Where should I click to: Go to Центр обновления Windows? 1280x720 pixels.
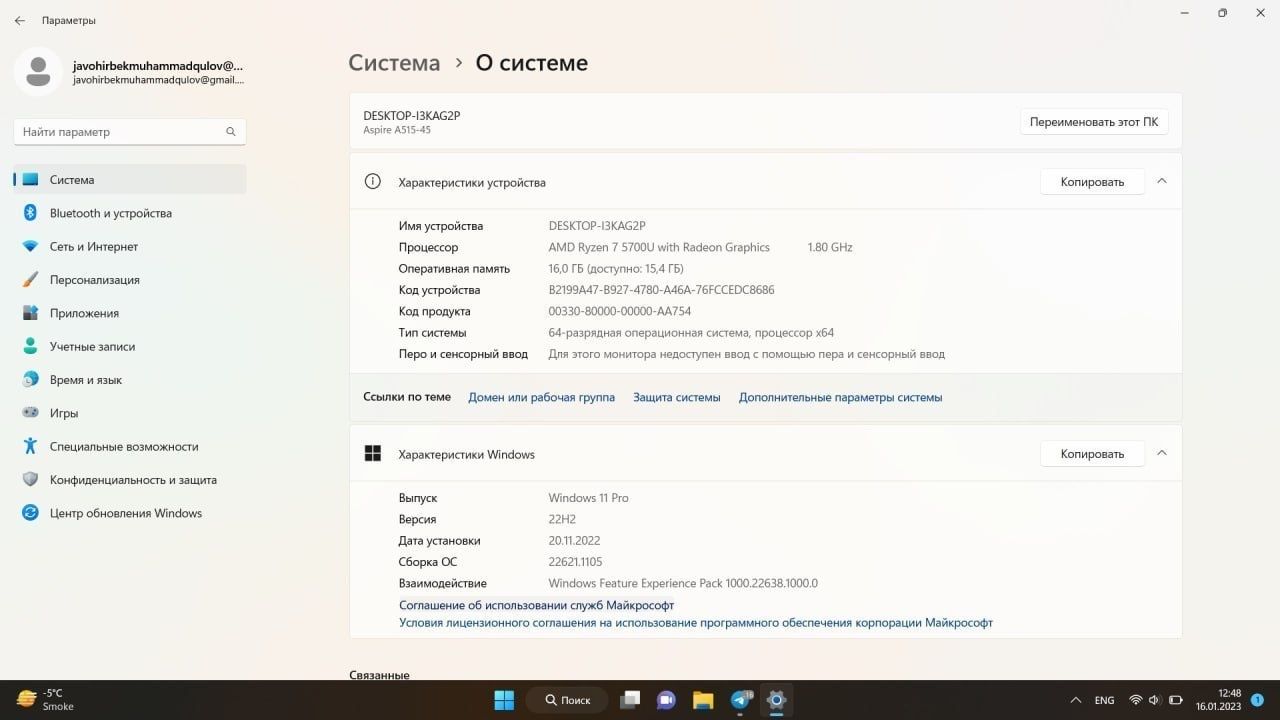(x=130, y=513)
